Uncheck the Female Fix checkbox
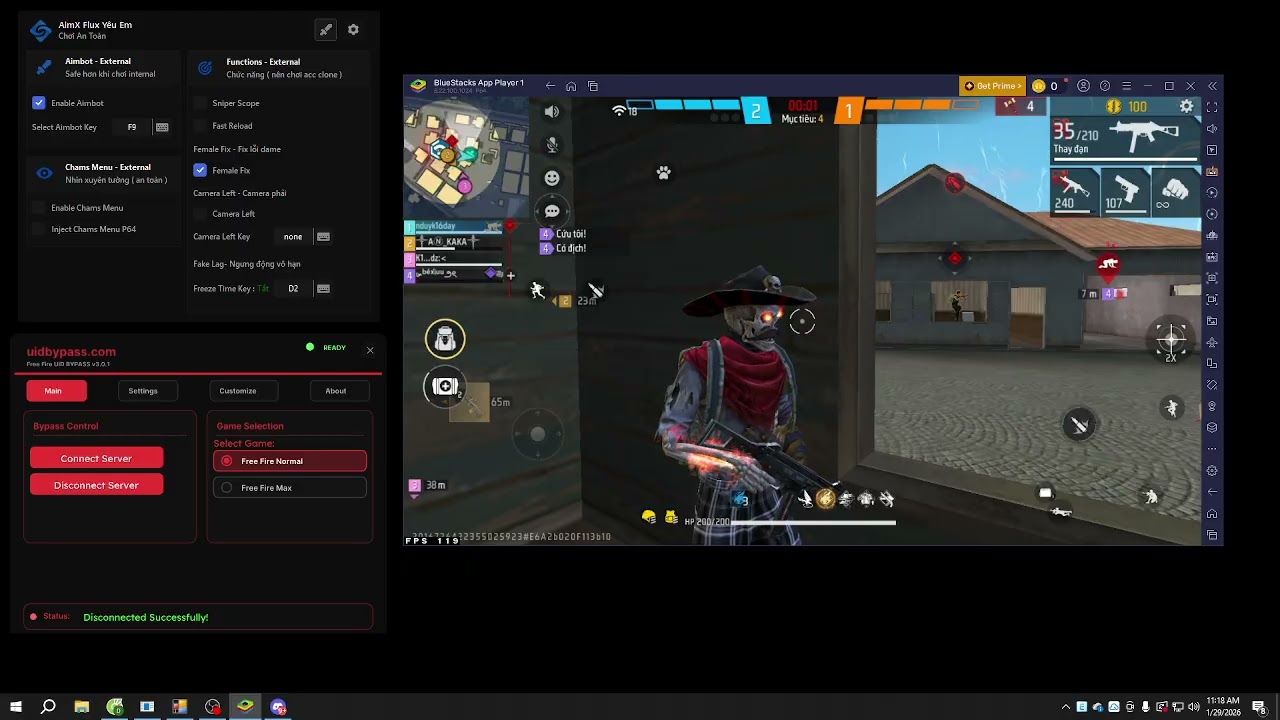This screenshot has height=720, width=1280. point(200,170)
